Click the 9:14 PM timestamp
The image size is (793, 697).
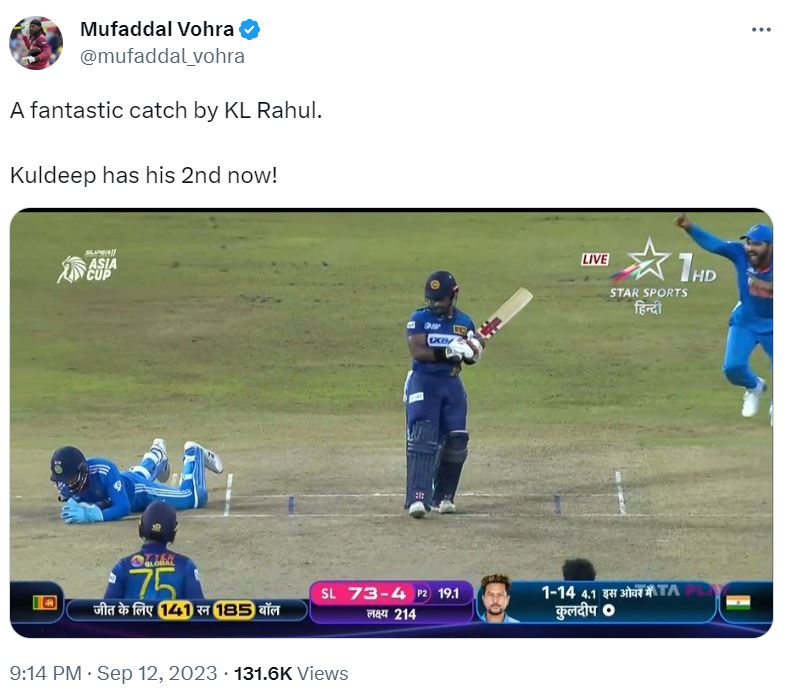click(x=44, y=674)
